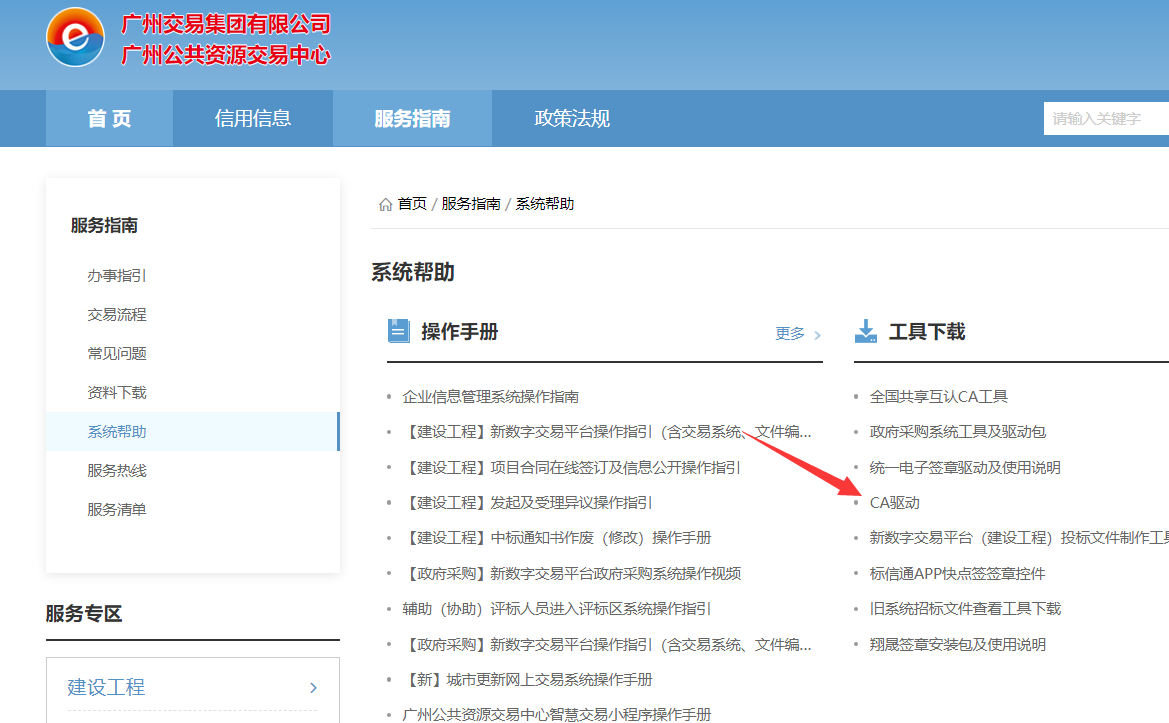Select 服务热线 from sidebar menu
1169x723 pixels.
tap(117, 470)
